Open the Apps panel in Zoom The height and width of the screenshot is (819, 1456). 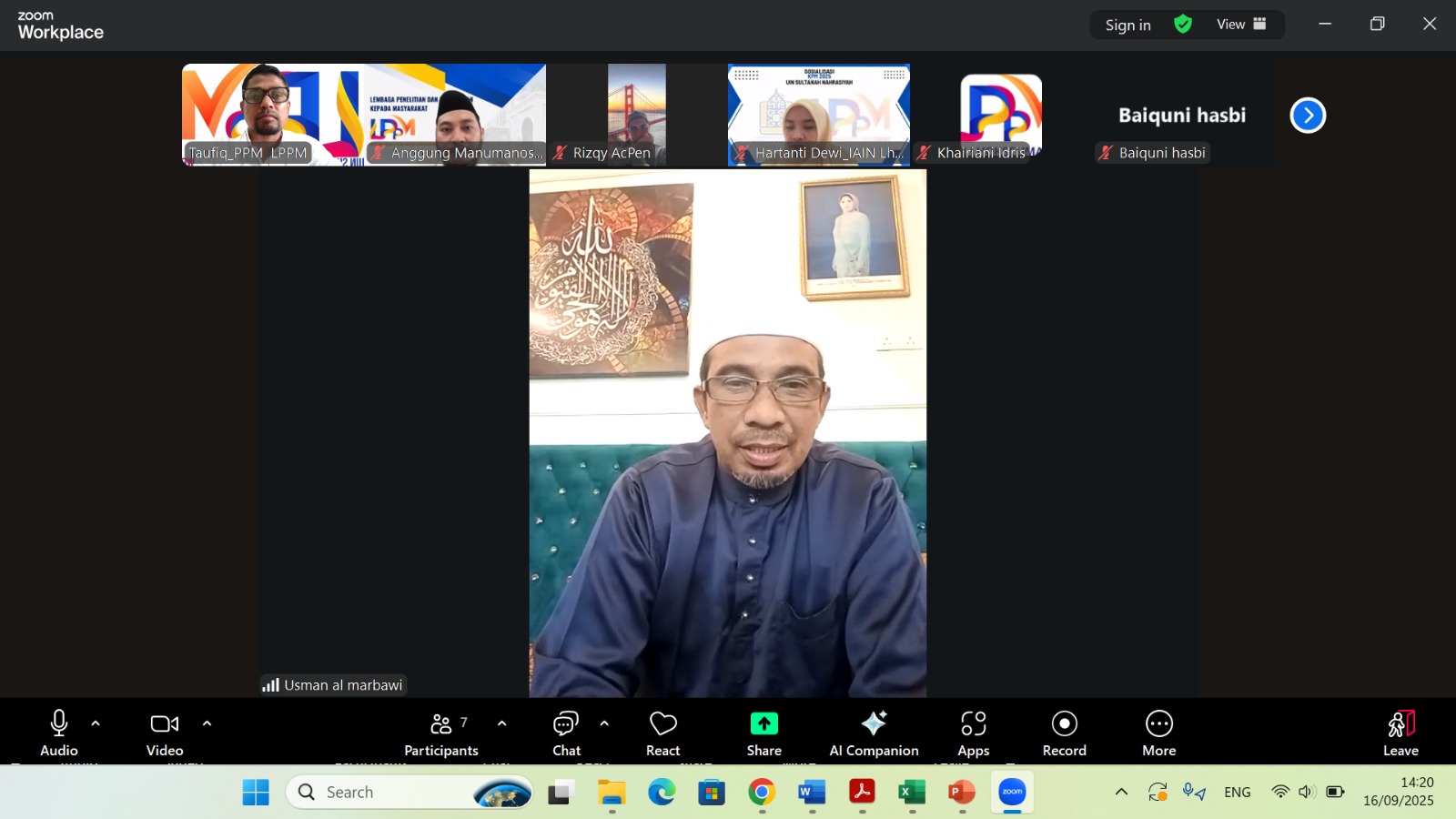pyautogui.click(x=973, y=733)
